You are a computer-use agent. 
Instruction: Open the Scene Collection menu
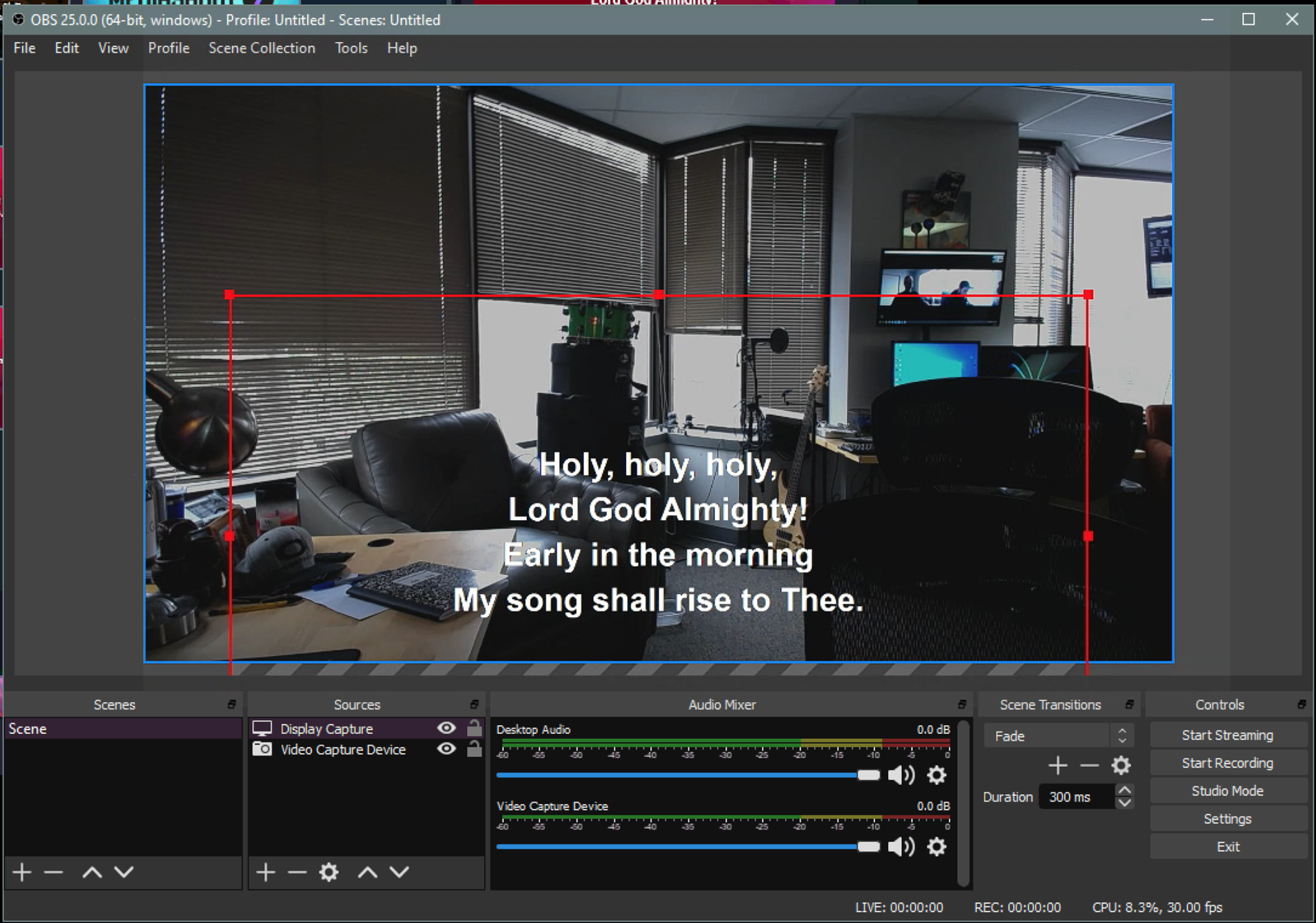tap(261, 48)
